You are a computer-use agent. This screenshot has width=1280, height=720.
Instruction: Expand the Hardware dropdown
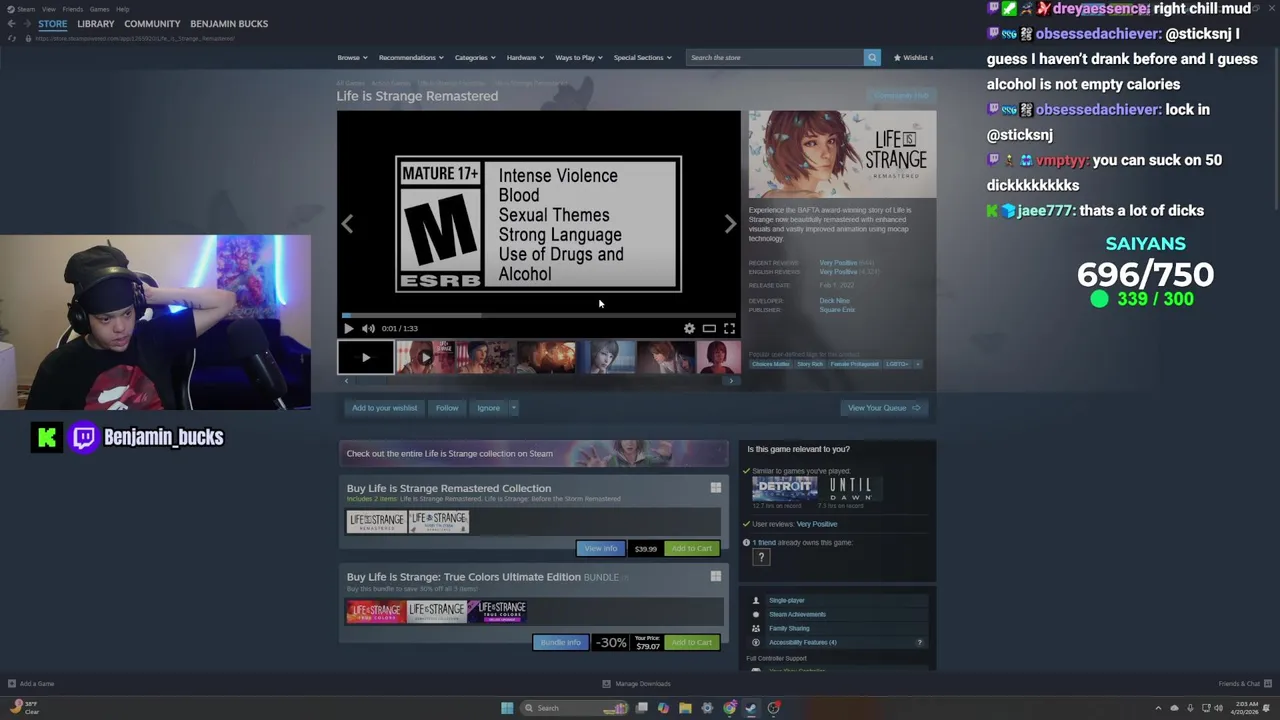point(525,57)
